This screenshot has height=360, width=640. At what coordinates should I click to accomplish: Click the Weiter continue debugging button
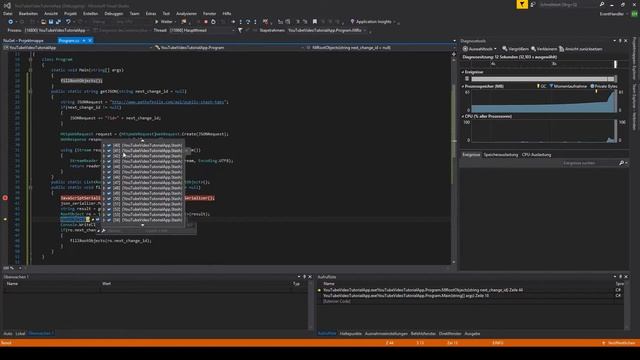click(164, 22)
